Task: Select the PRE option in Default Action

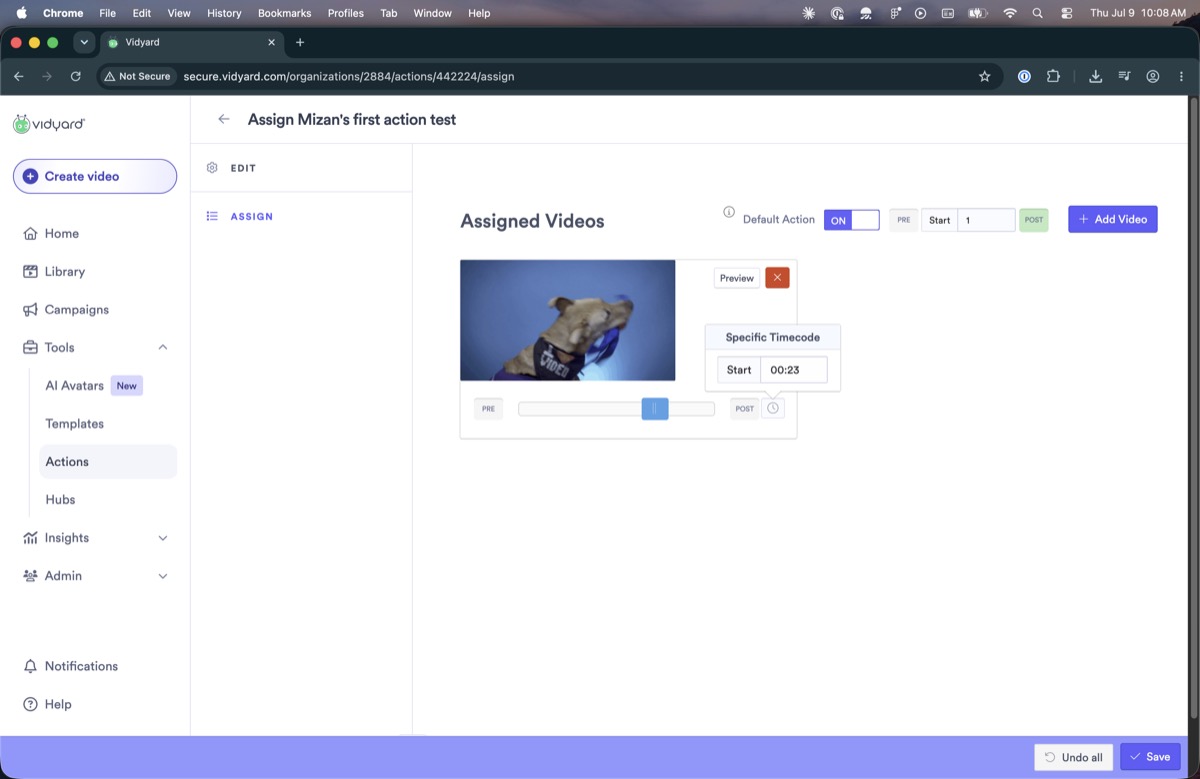Action: tap(903, 220)
